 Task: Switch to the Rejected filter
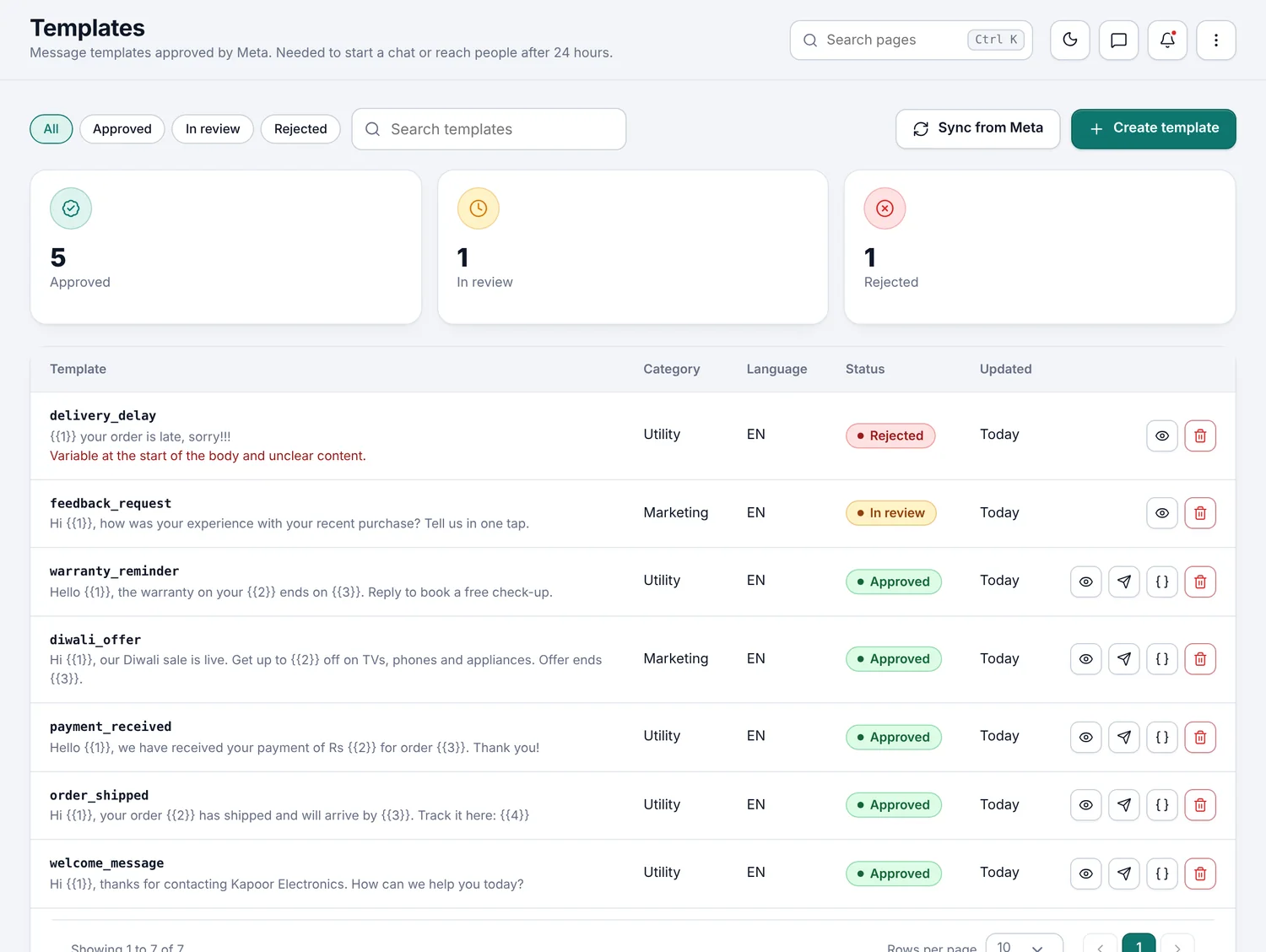300,129
